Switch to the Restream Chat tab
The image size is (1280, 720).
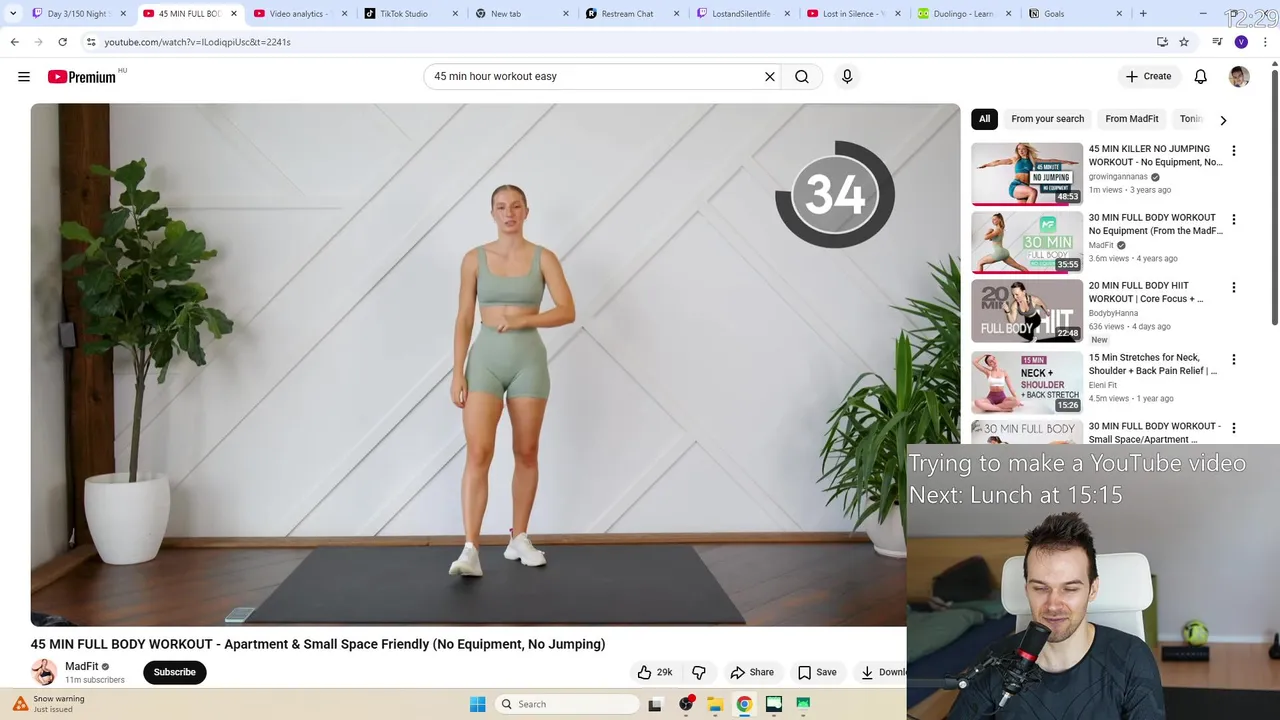click(627, 14)
